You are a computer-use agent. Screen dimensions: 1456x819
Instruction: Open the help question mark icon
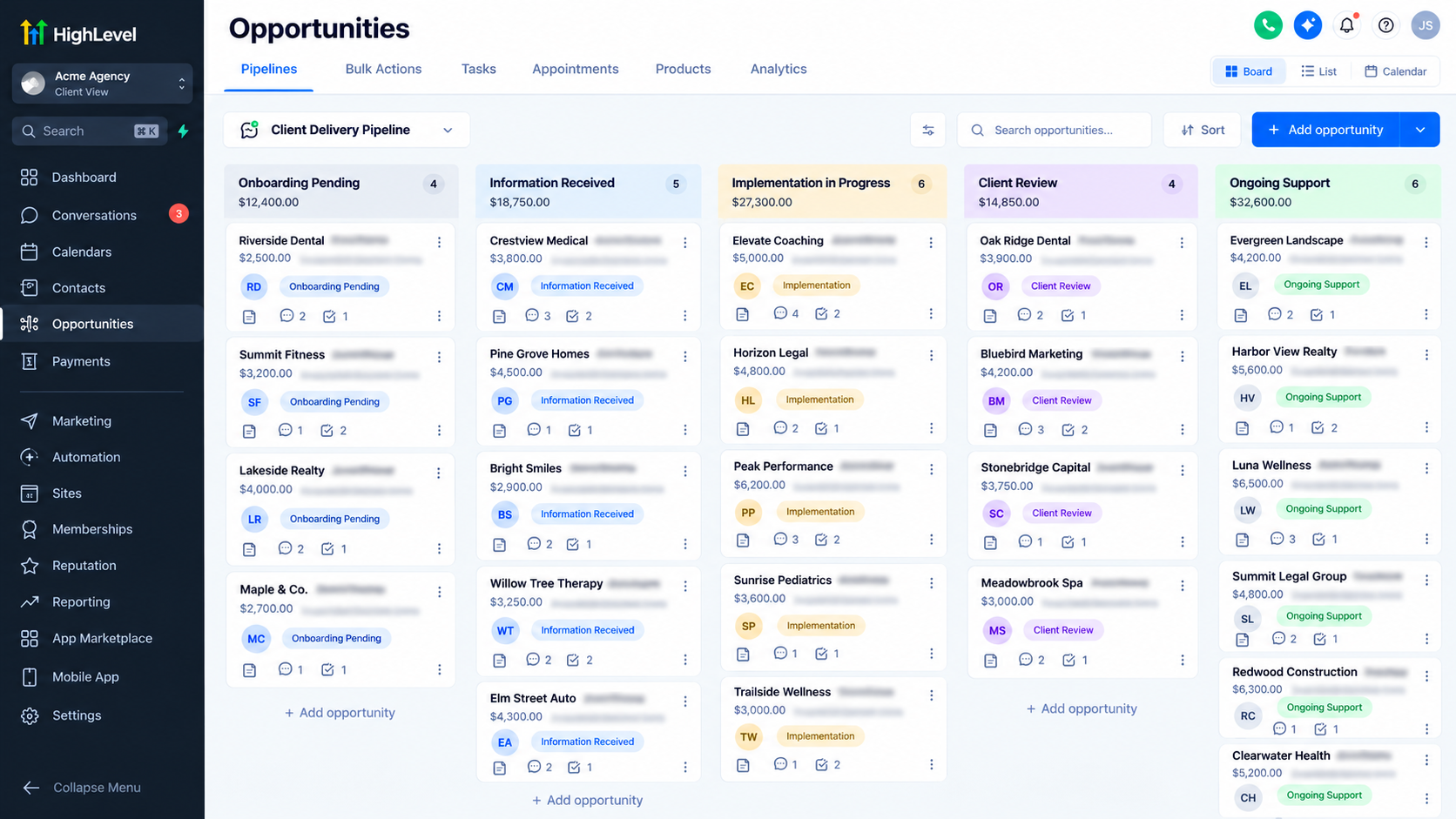1385,25
